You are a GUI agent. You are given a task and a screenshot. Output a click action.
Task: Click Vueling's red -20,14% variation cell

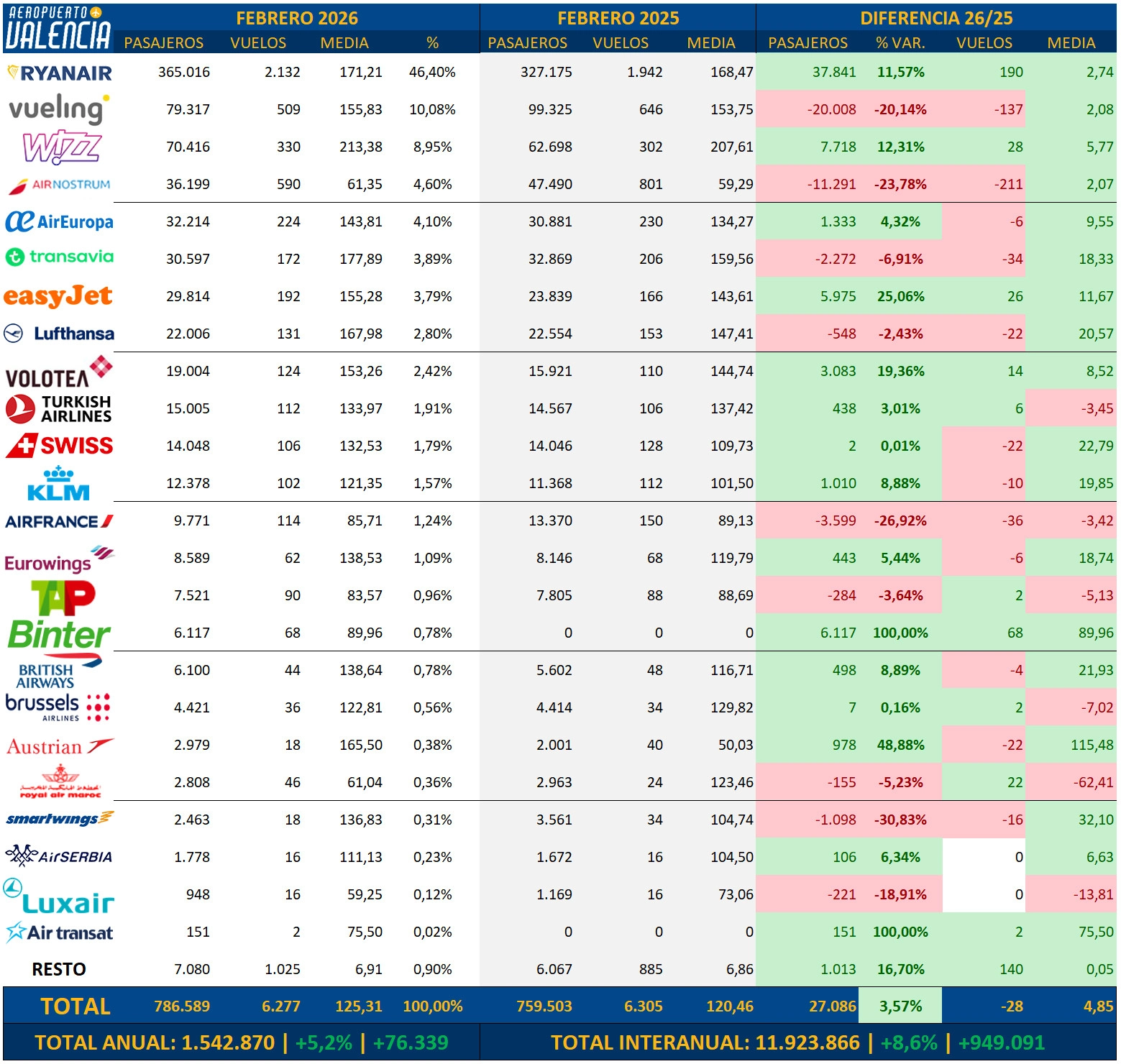coord(900,109)
